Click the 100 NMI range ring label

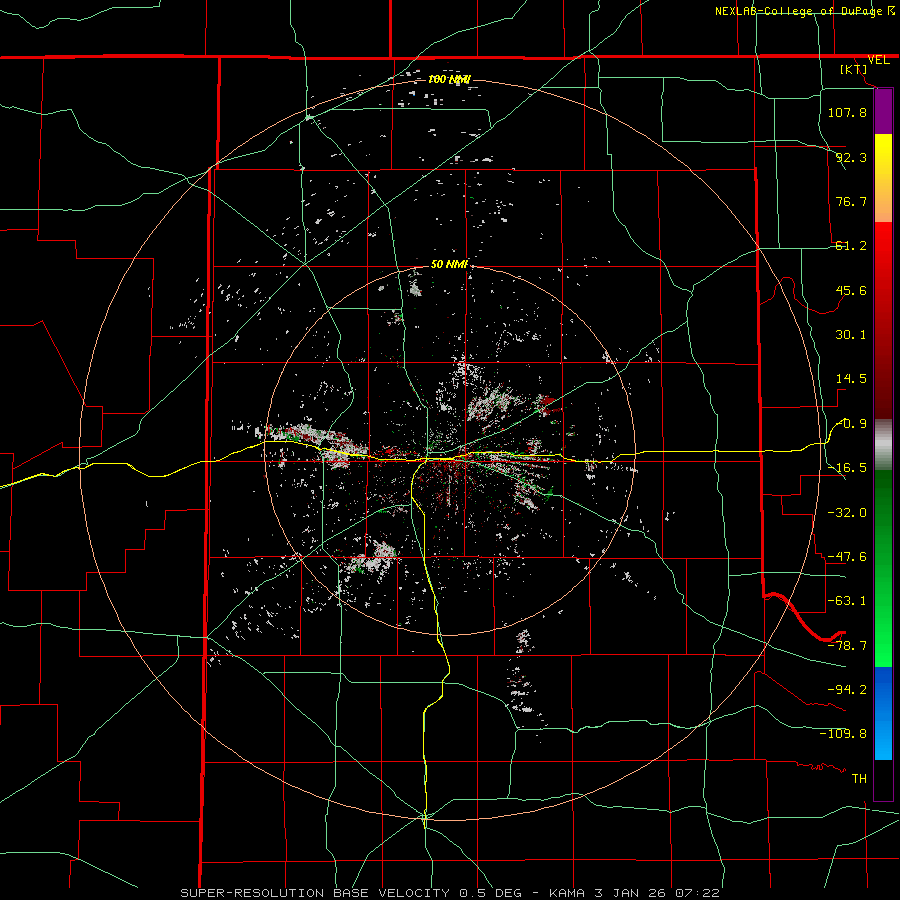(449, 79)
